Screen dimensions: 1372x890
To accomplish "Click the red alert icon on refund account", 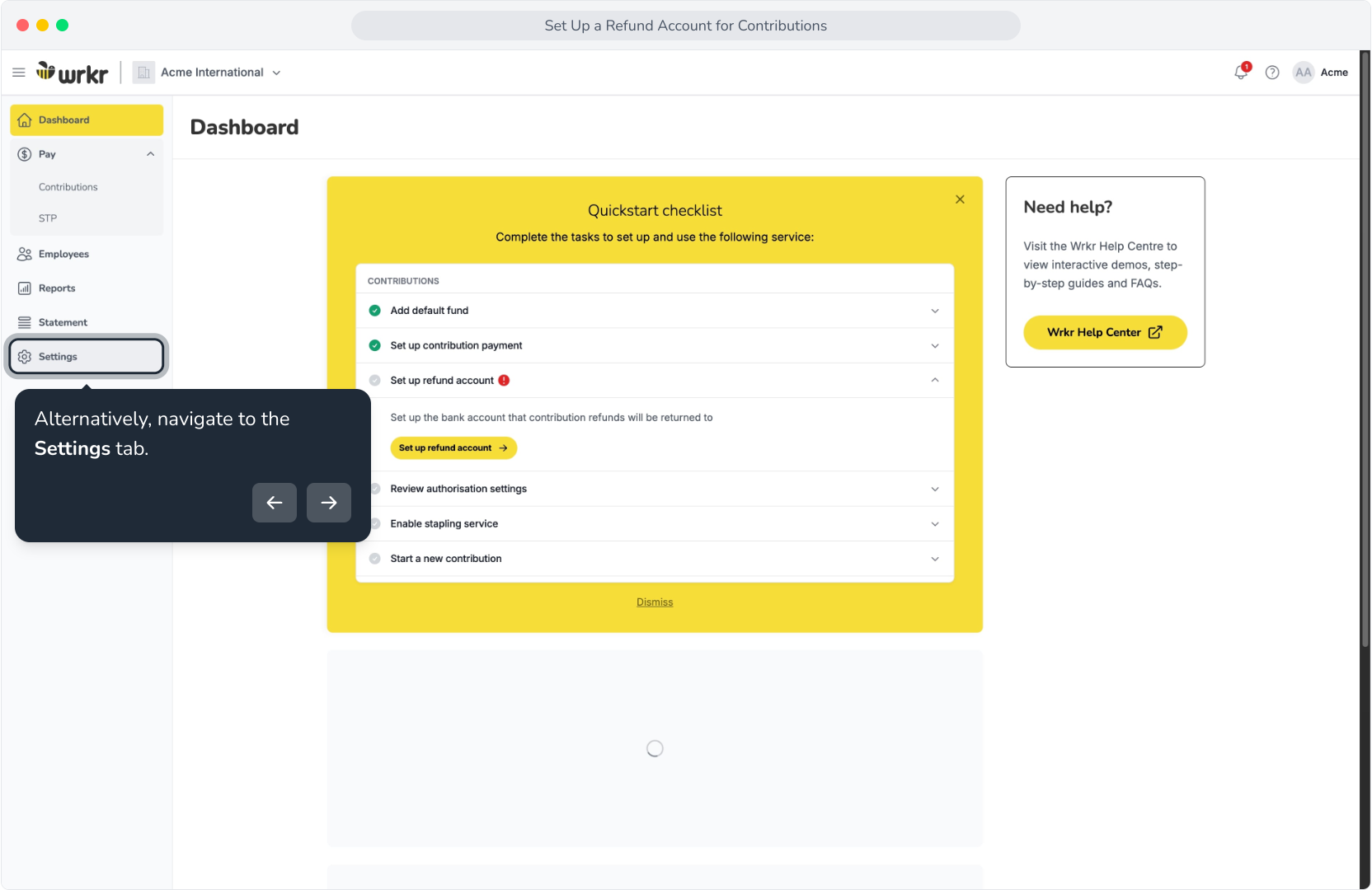I will coord(504,381).
